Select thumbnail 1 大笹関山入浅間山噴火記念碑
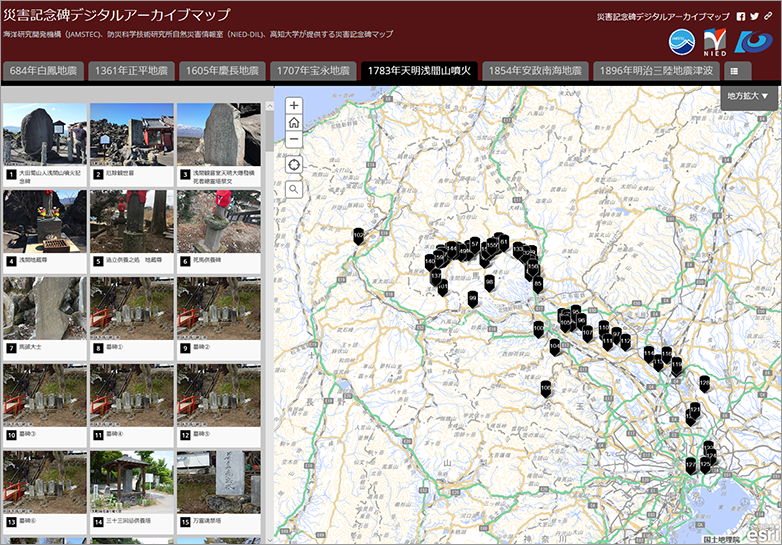 click(44, 142)
